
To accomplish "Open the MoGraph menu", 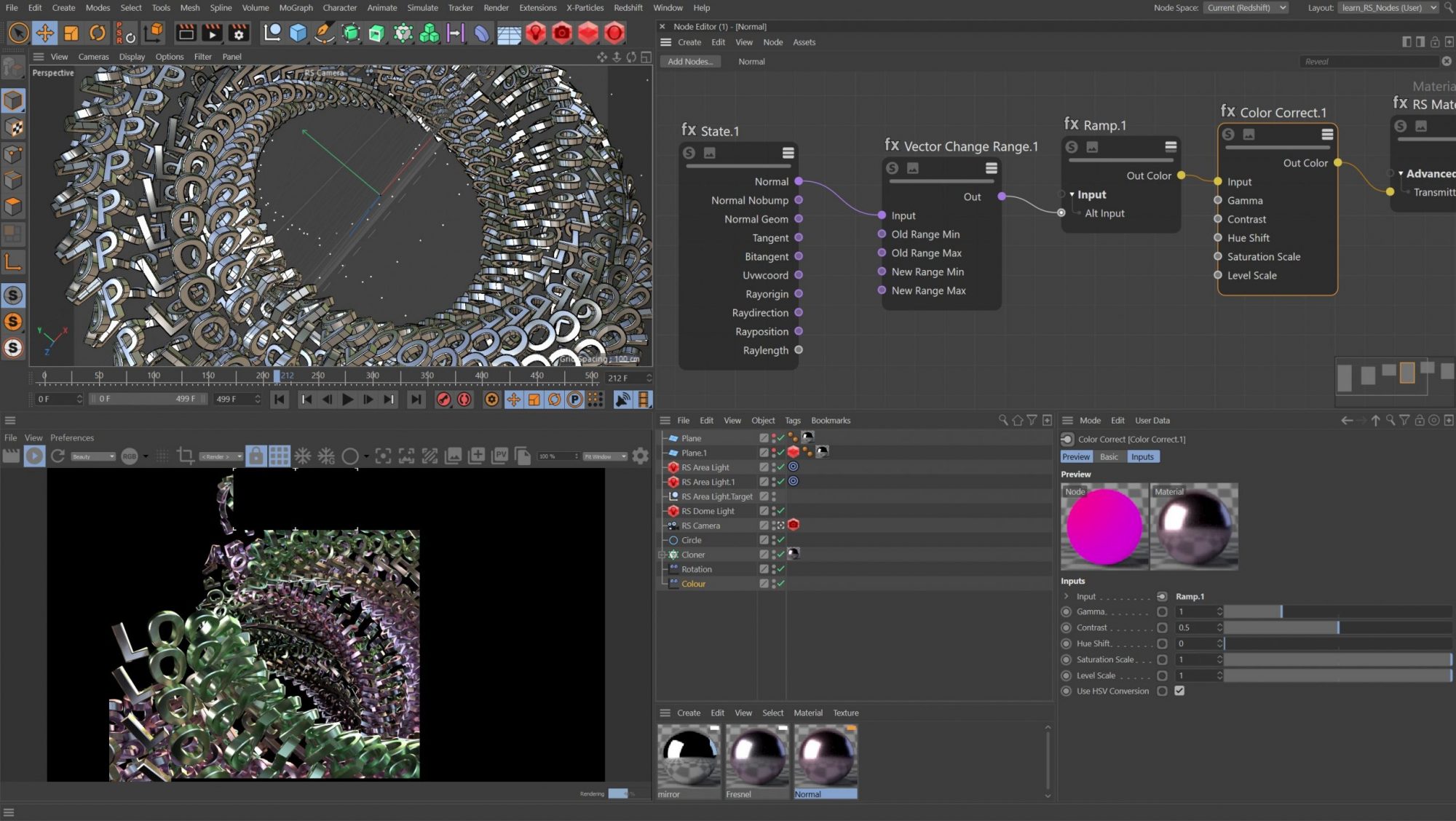I will click(x=296, y=8).
